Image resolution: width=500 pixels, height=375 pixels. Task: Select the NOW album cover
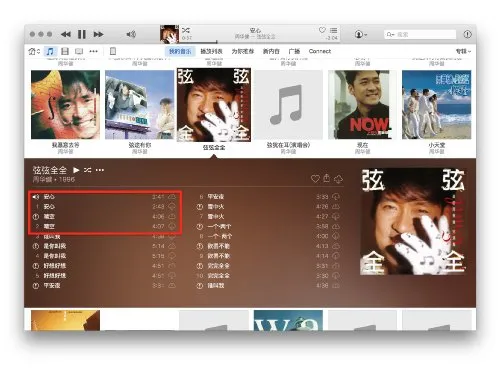coord(362,104)
